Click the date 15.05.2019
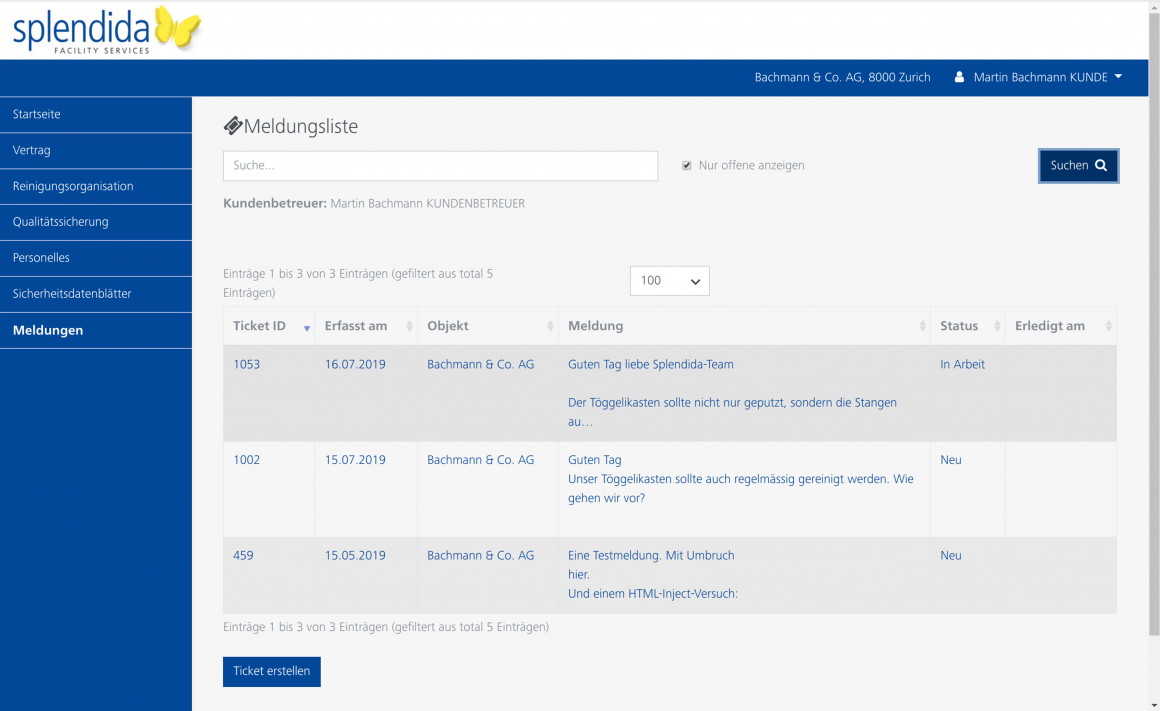This screenshot has height=711, width=1160. tap(355, 555)
